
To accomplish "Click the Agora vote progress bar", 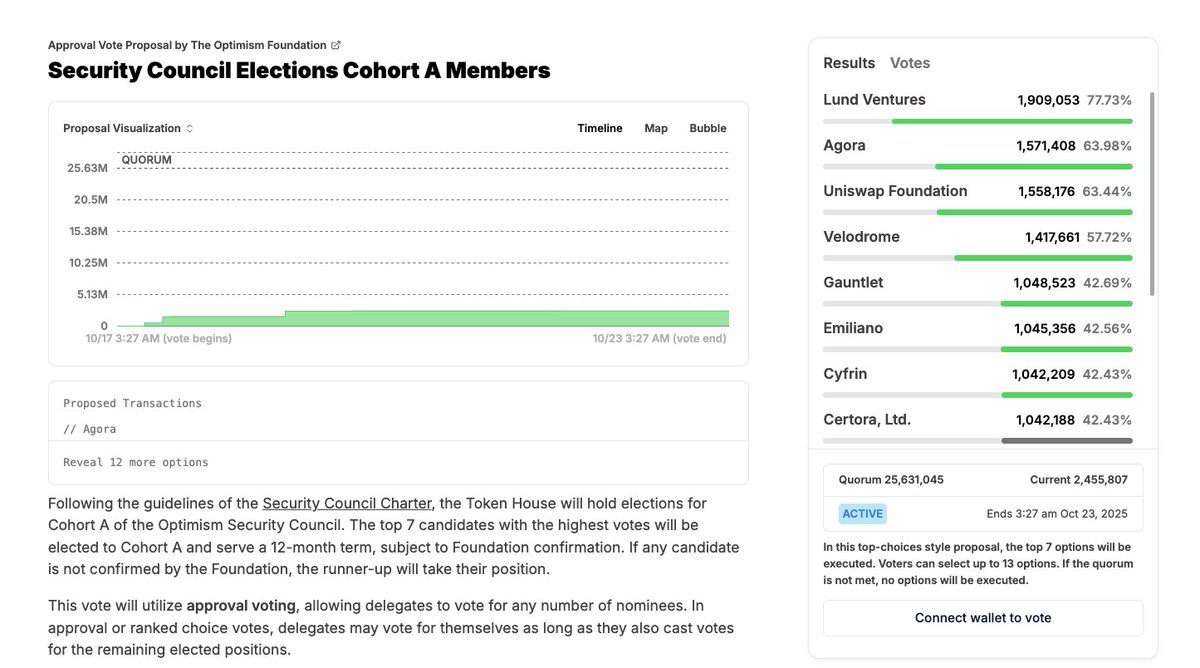I will tap(978, 166).
